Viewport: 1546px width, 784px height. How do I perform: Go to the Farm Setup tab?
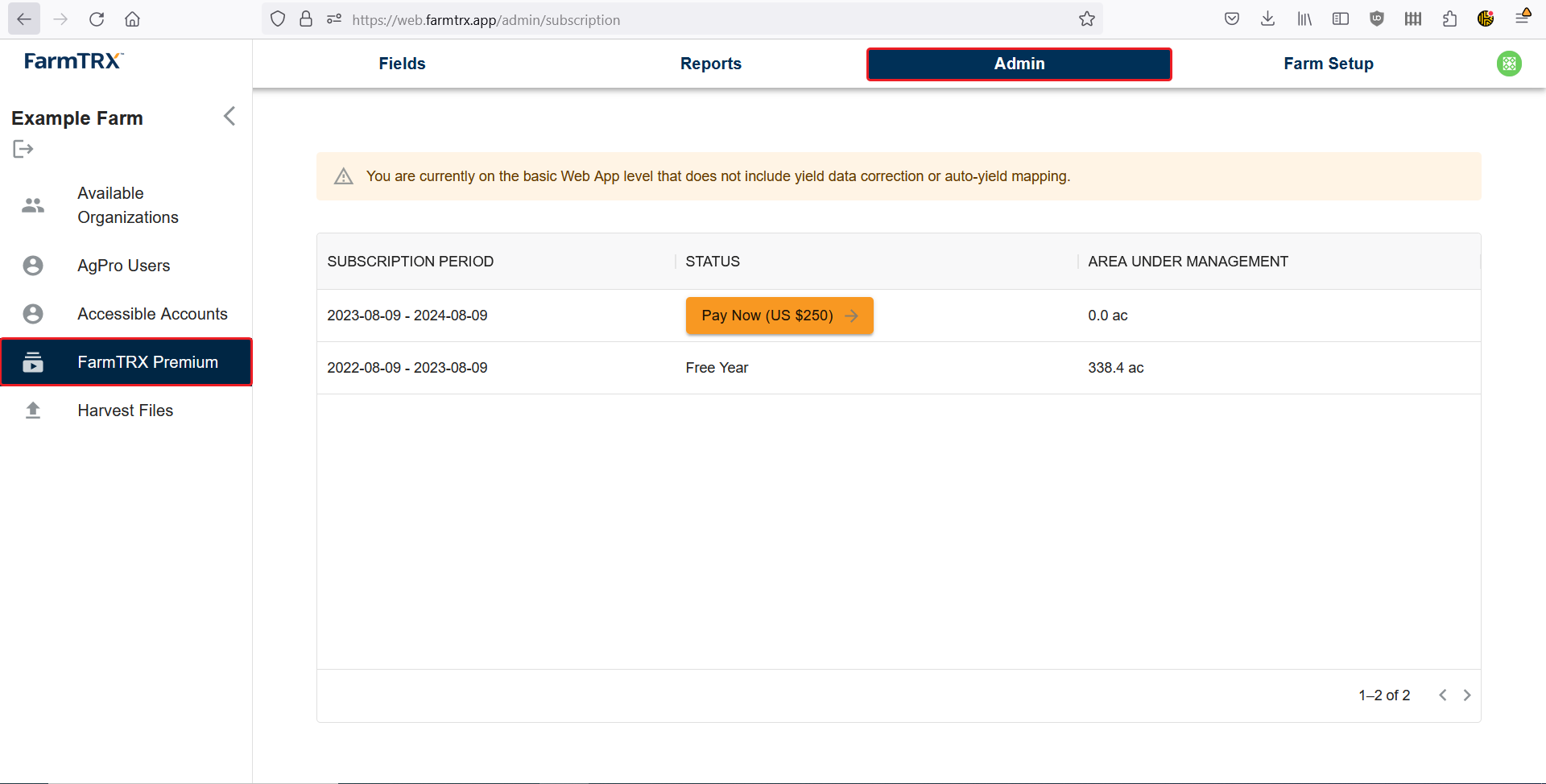pyautogui.click(x=1329, y=64)
